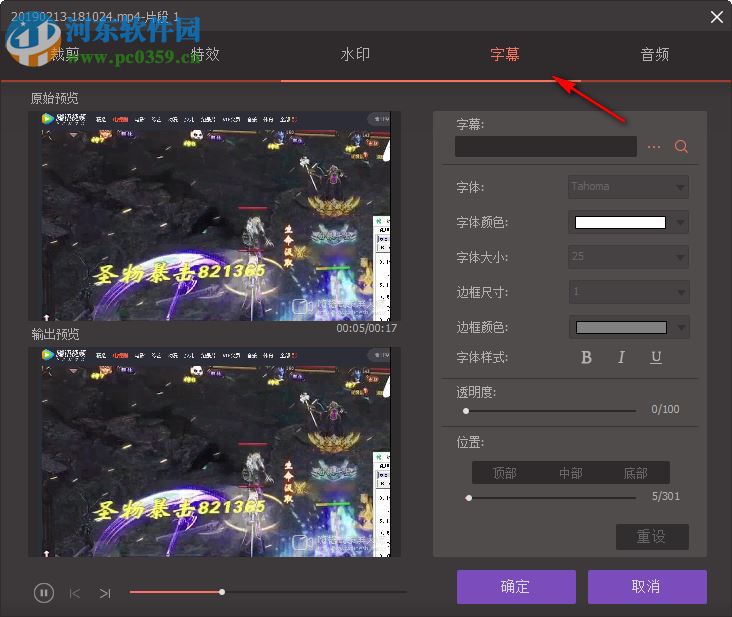
Task: Click the 位置 slider handle
Action: [469, 498]
